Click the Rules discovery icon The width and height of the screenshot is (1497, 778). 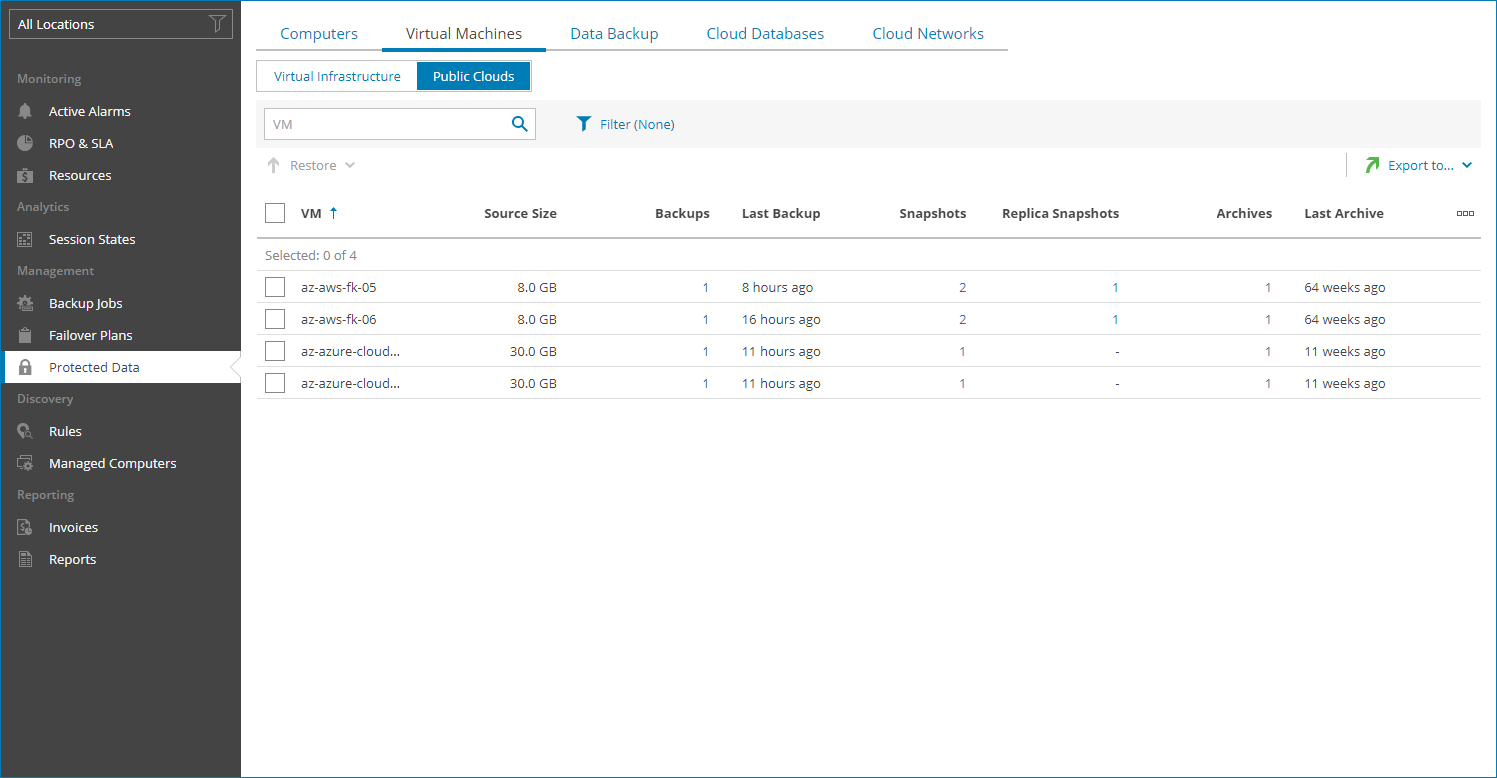[26, 431]
